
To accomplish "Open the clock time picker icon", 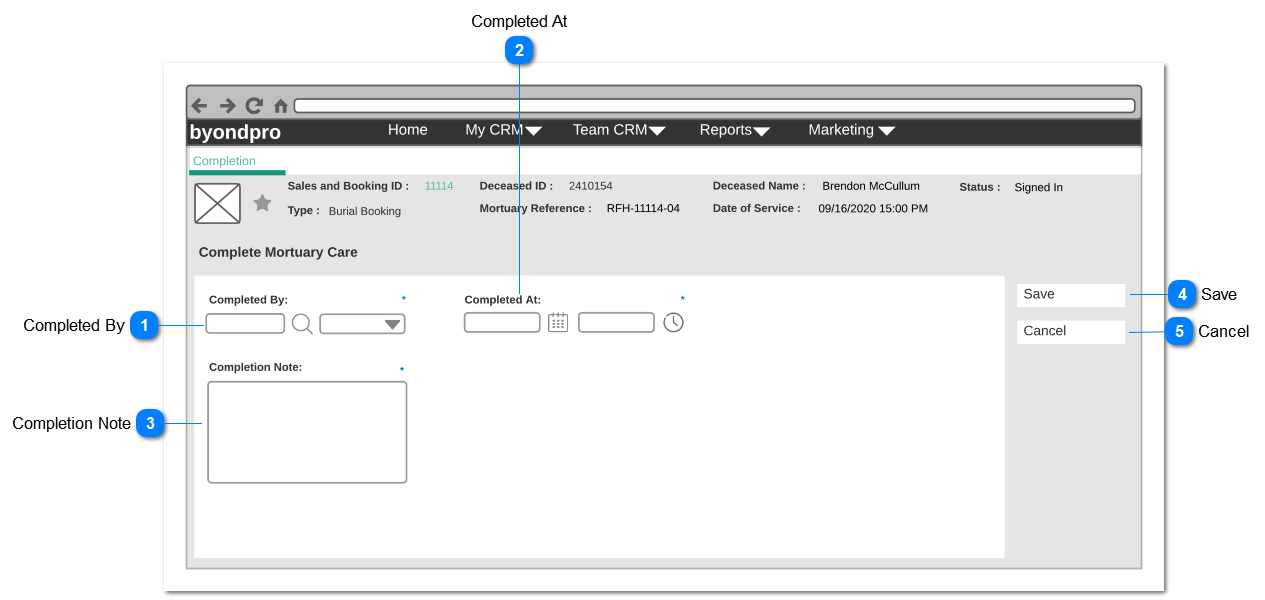I will [x=674, y=322].
